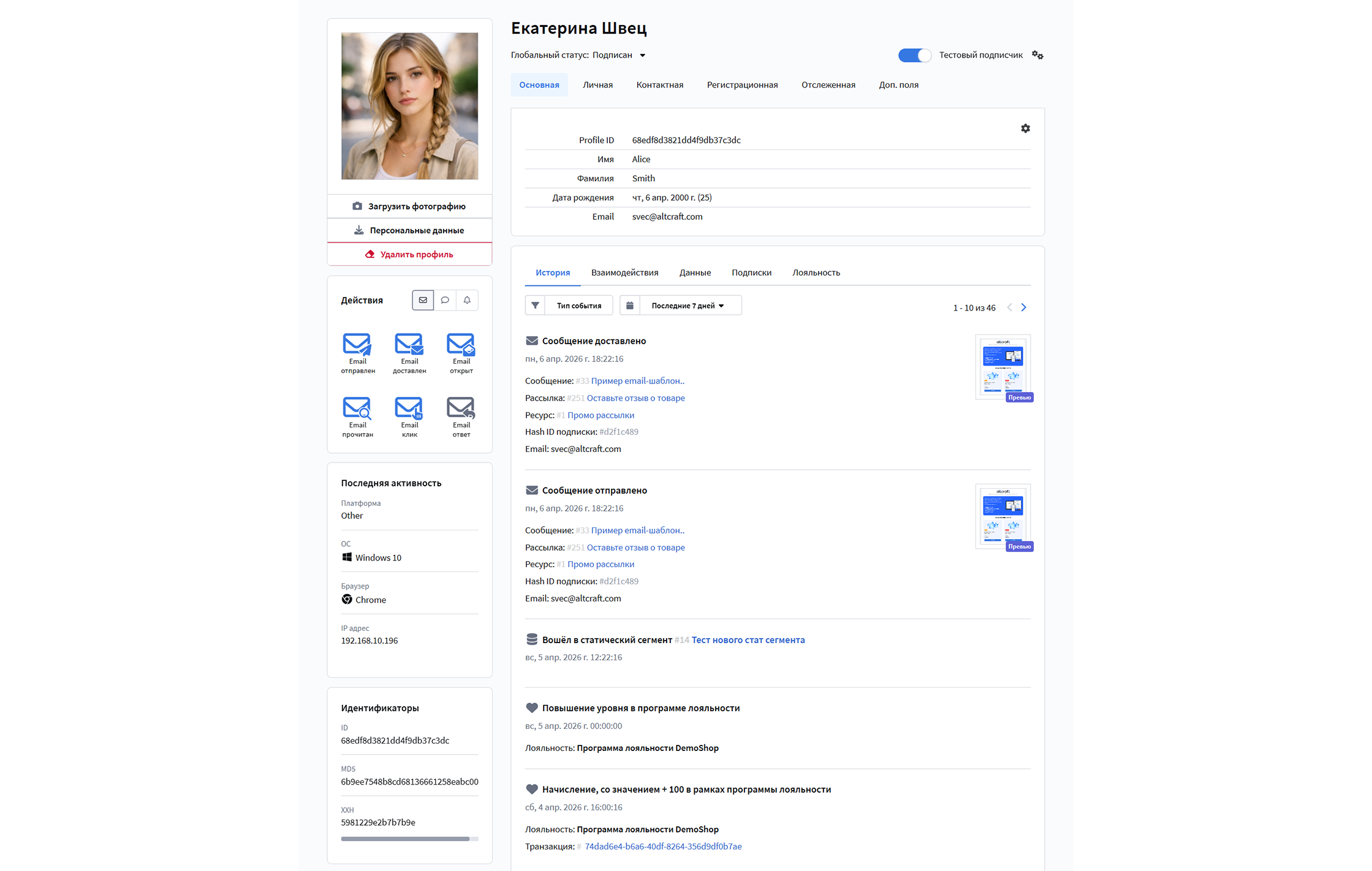Click the Email клик action icon
The width and height of the screenshot is (1372, 871).
(x=409, y=408)
